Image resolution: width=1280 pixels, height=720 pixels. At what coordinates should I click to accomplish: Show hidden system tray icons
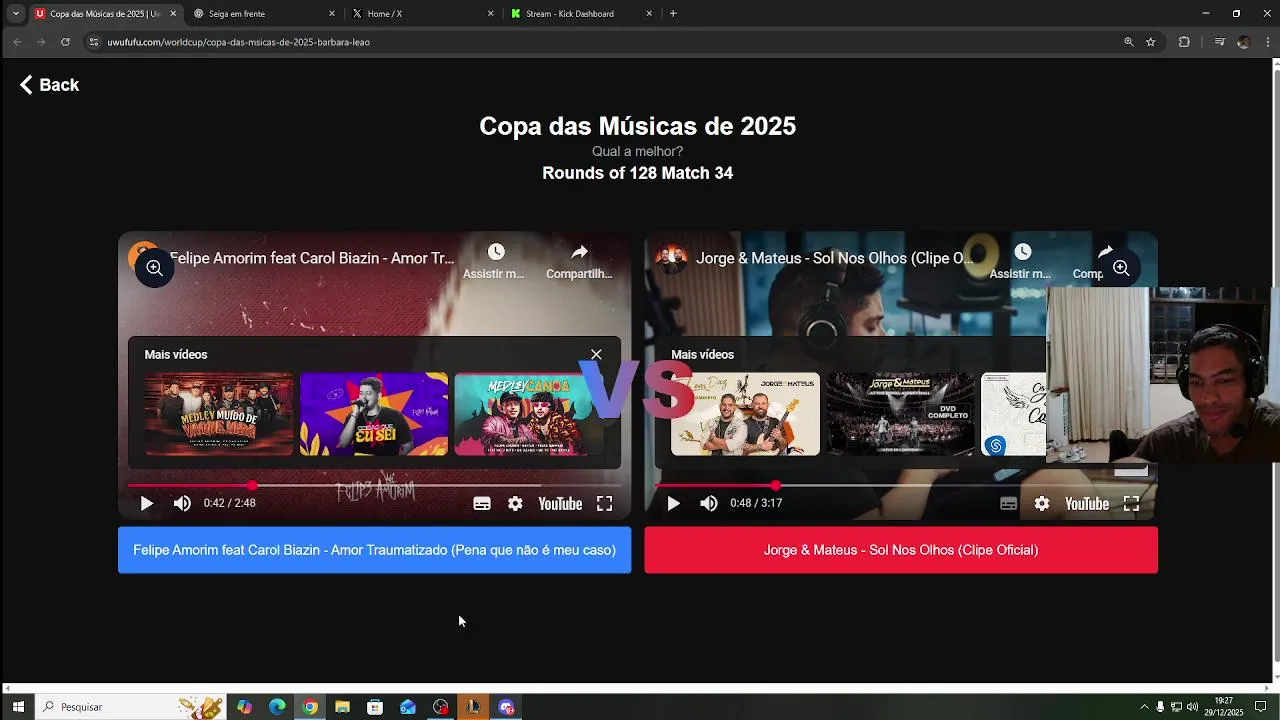coord(1144,707)
